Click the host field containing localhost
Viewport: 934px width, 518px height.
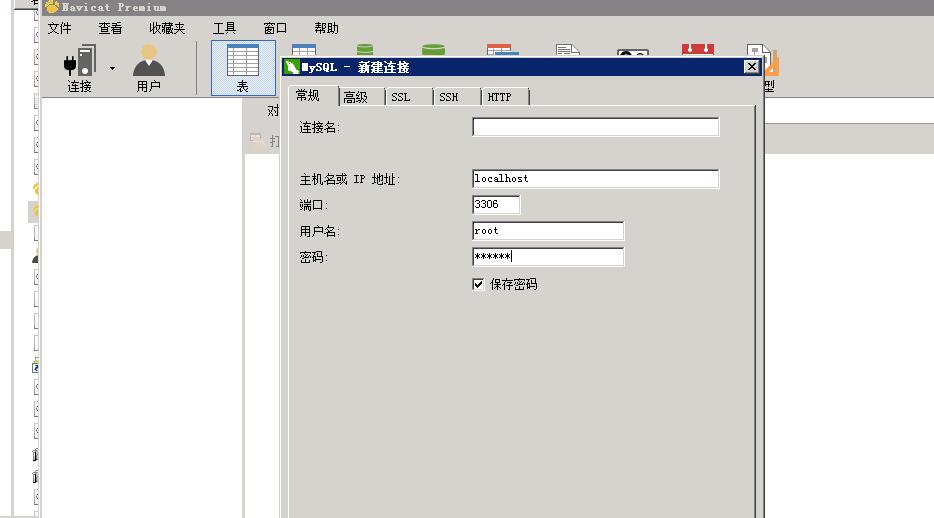coord(595,178)
